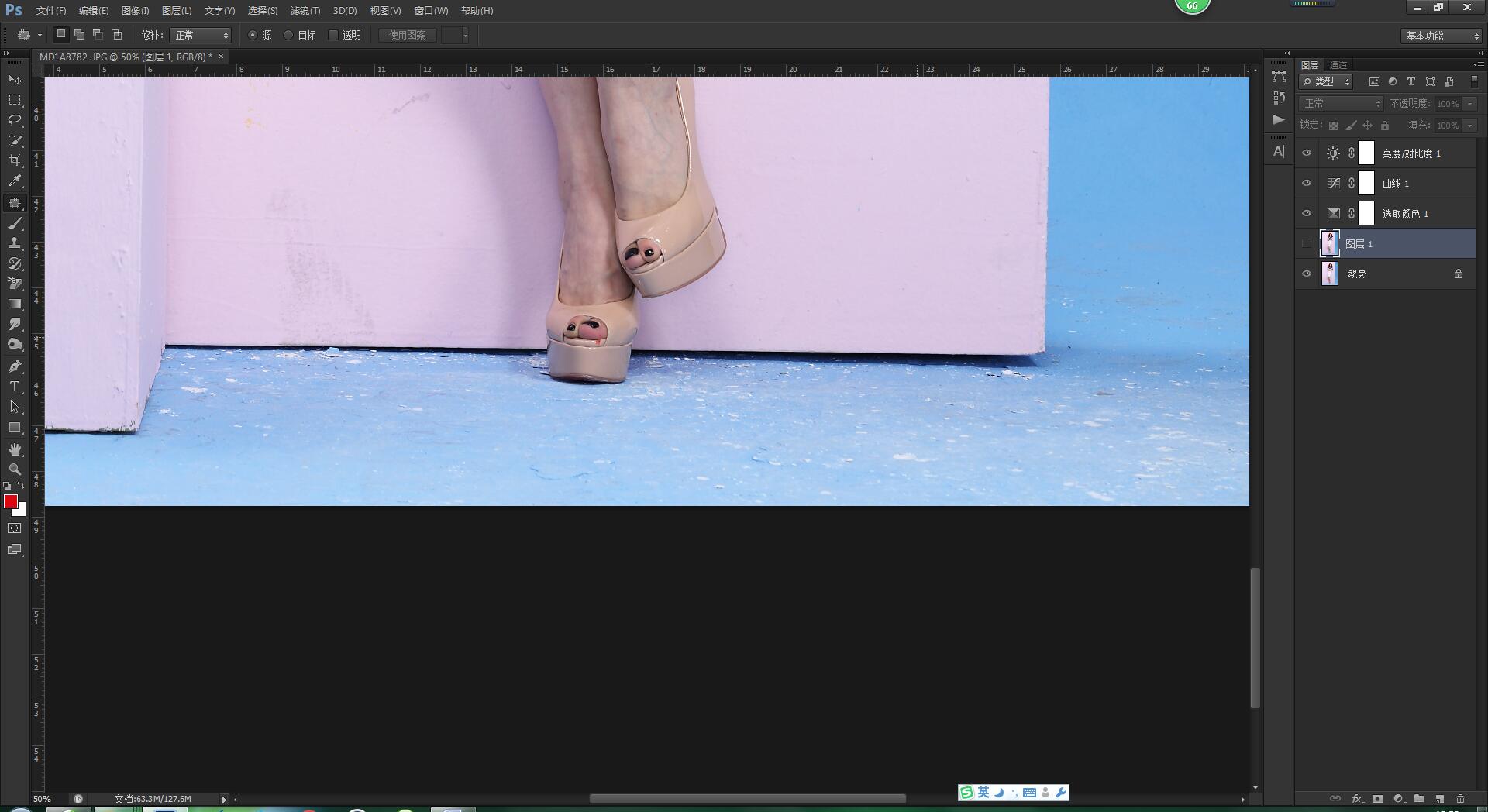Select the Horizontal Type tool
This screenshot has height=812, width=1488.
[x=15, y=387]
